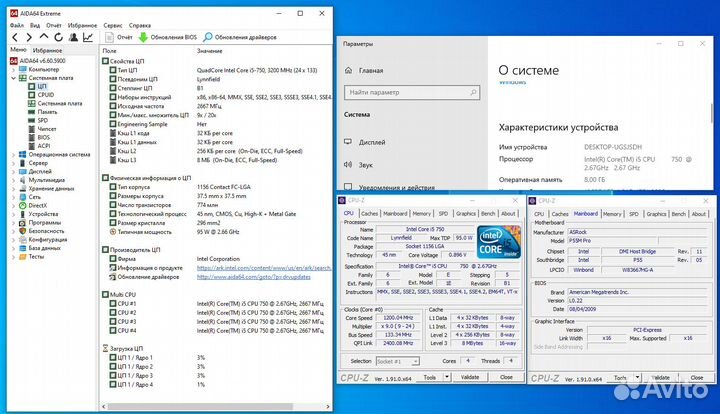Open Справка menu in AIDA64

(x=140, y=25)
